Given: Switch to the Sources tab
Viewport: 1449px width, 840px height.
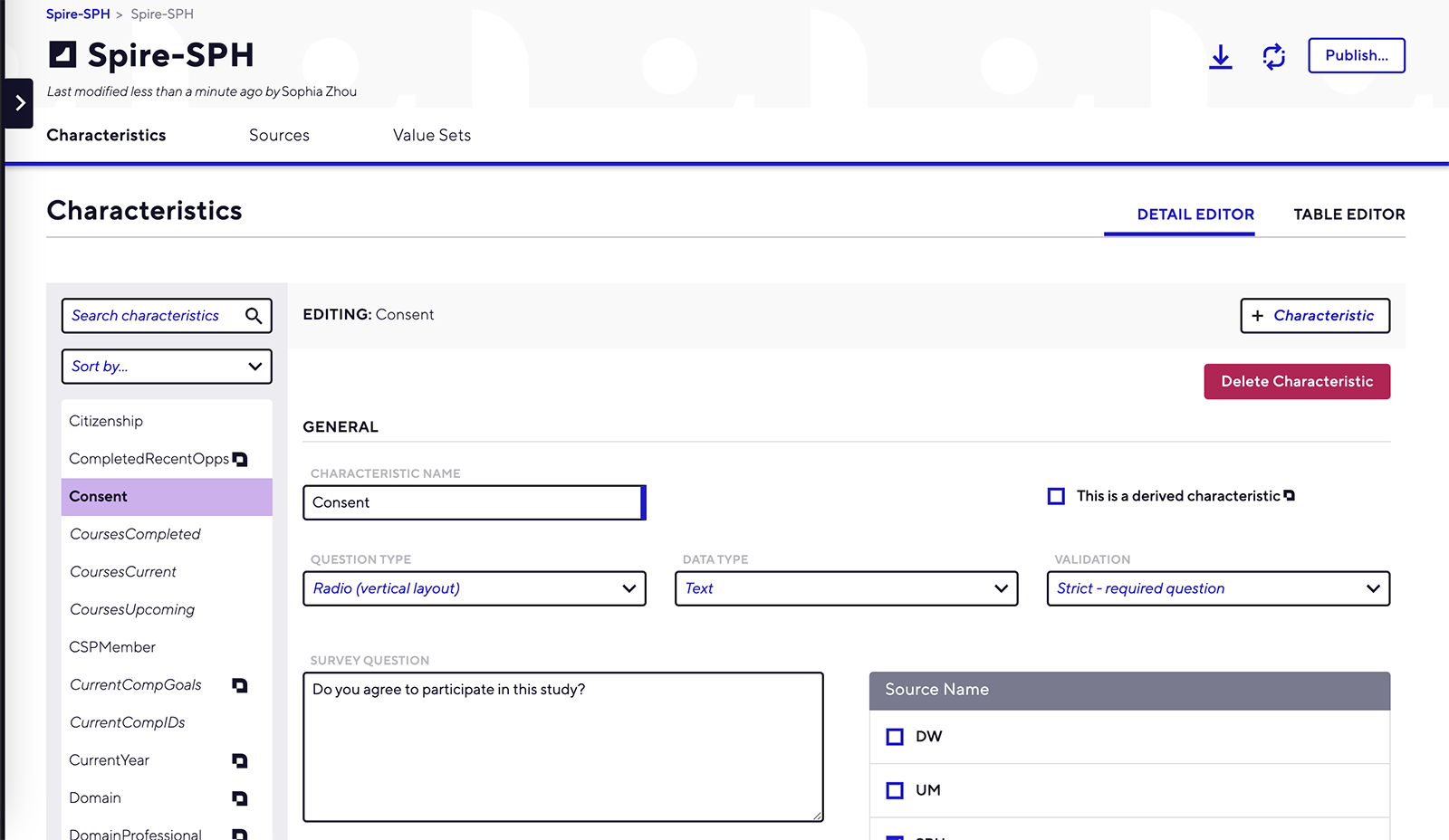Looking at the screenshot, I should coord(279,135).
